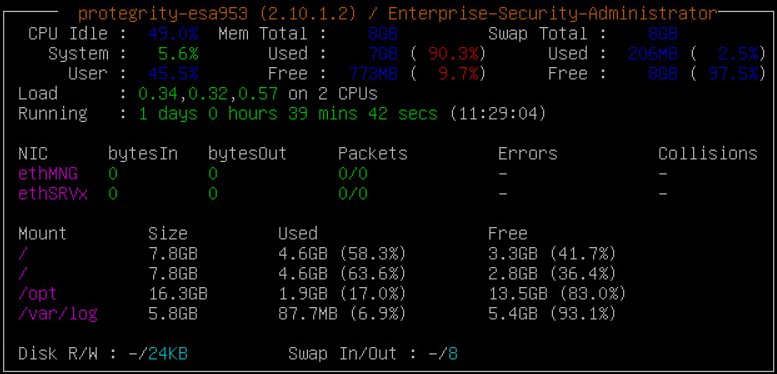Select the disk write value 24KB
This screenshot has height=374, width=777.
(168, 354)
